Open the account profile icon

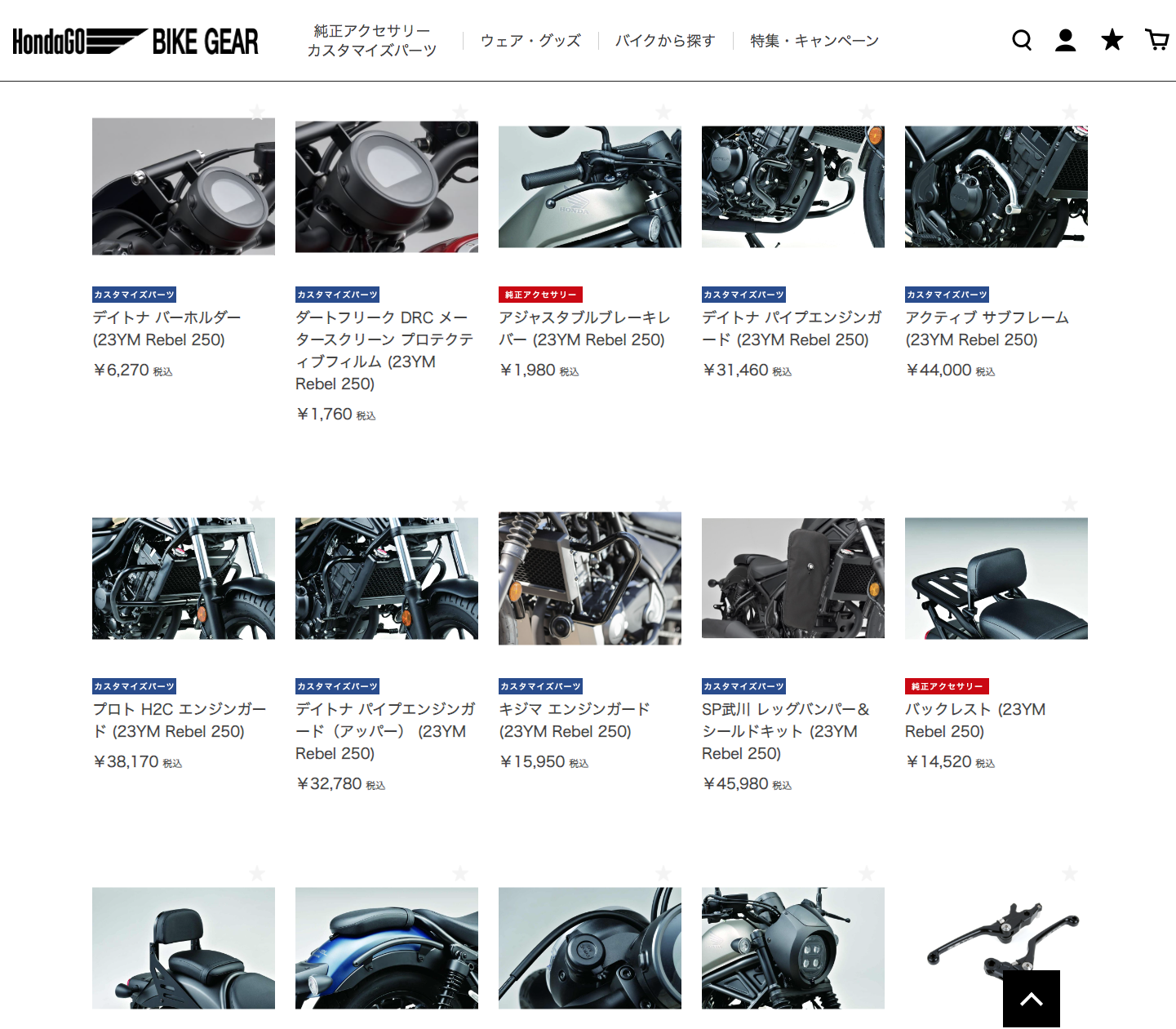1065,40
